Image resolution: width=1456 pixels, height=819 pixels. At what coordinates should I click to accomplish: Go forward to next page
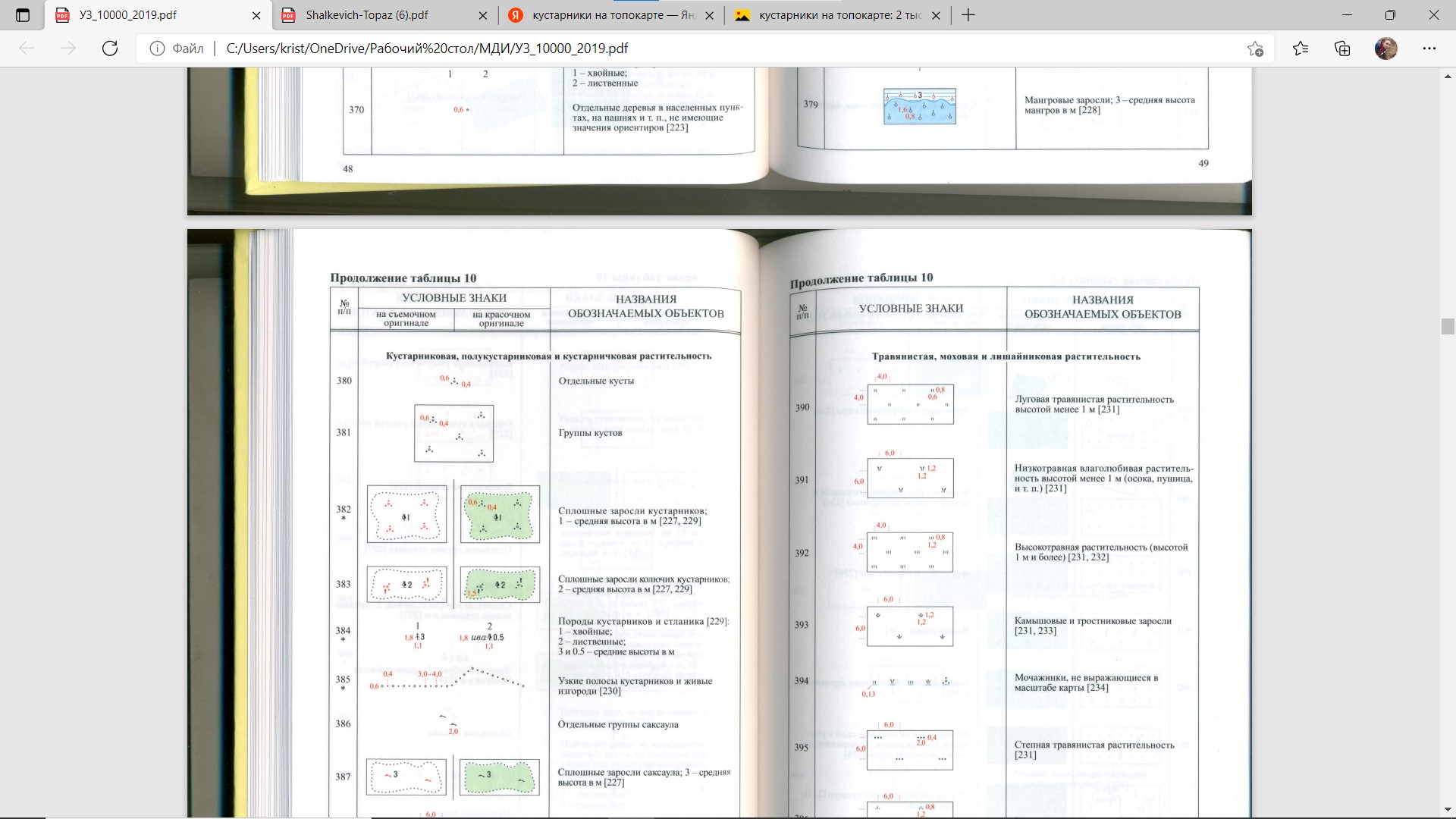pyautogui.click(x=68, y=49)
